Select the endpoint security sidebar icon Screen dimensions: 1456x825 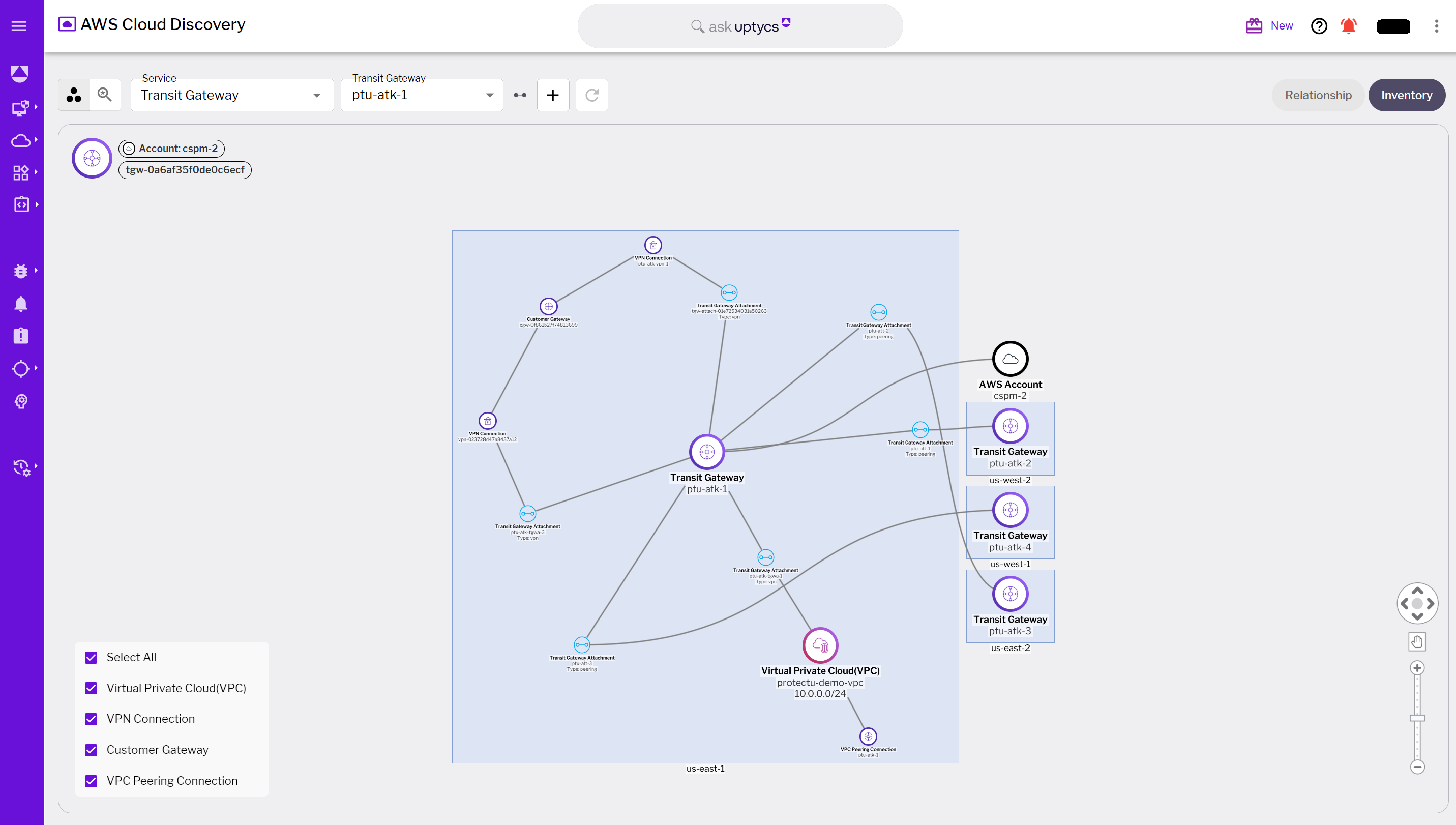click(21, 108)
